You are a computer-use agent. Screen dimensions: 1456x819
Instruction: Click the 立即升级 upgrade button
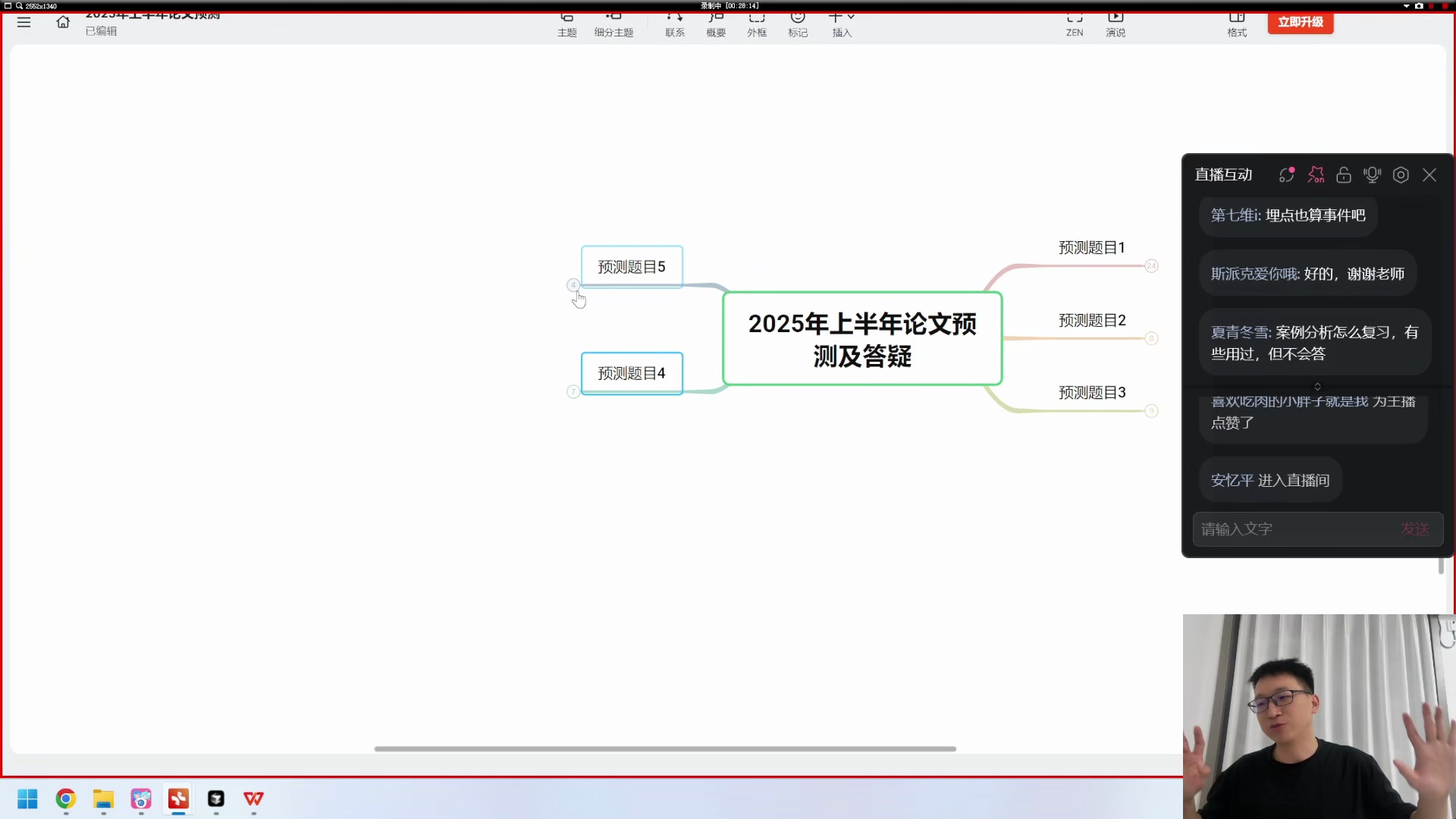click(x=1301, y=23)
